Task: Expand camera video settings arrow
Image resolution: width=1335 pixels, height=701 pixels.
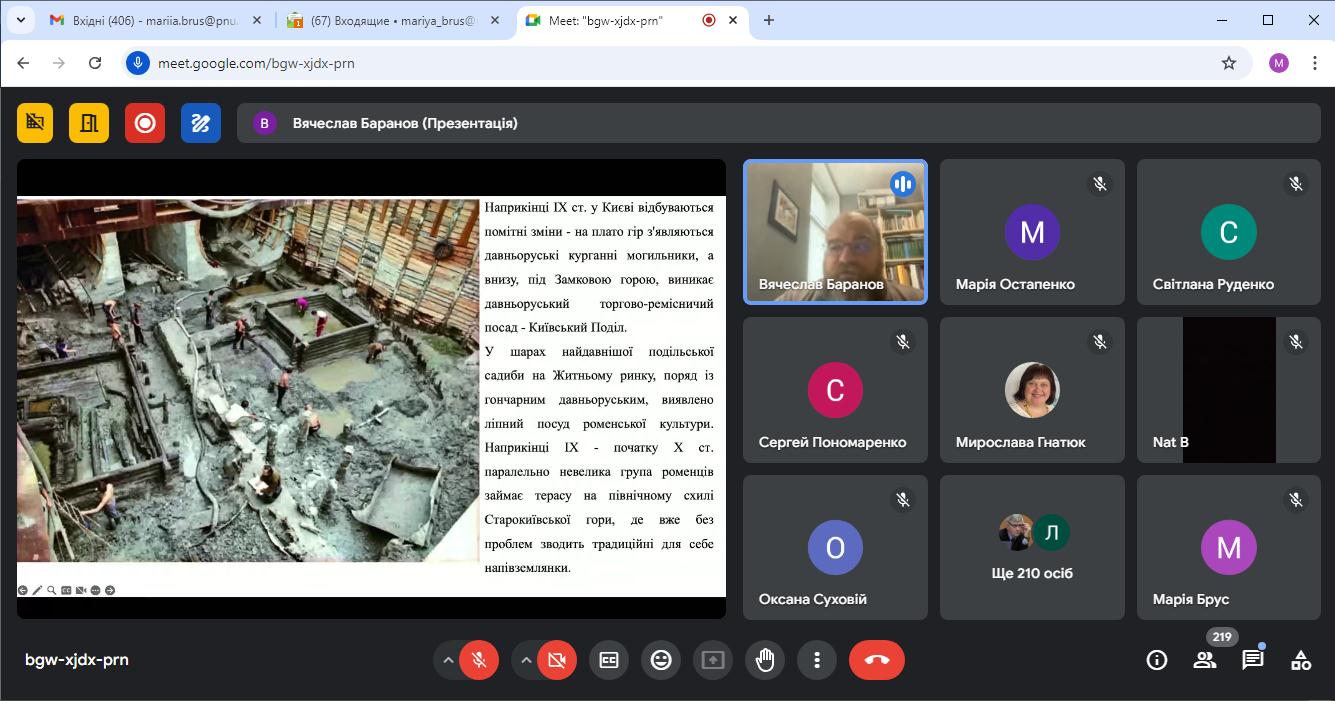Action: click(526, 660)
